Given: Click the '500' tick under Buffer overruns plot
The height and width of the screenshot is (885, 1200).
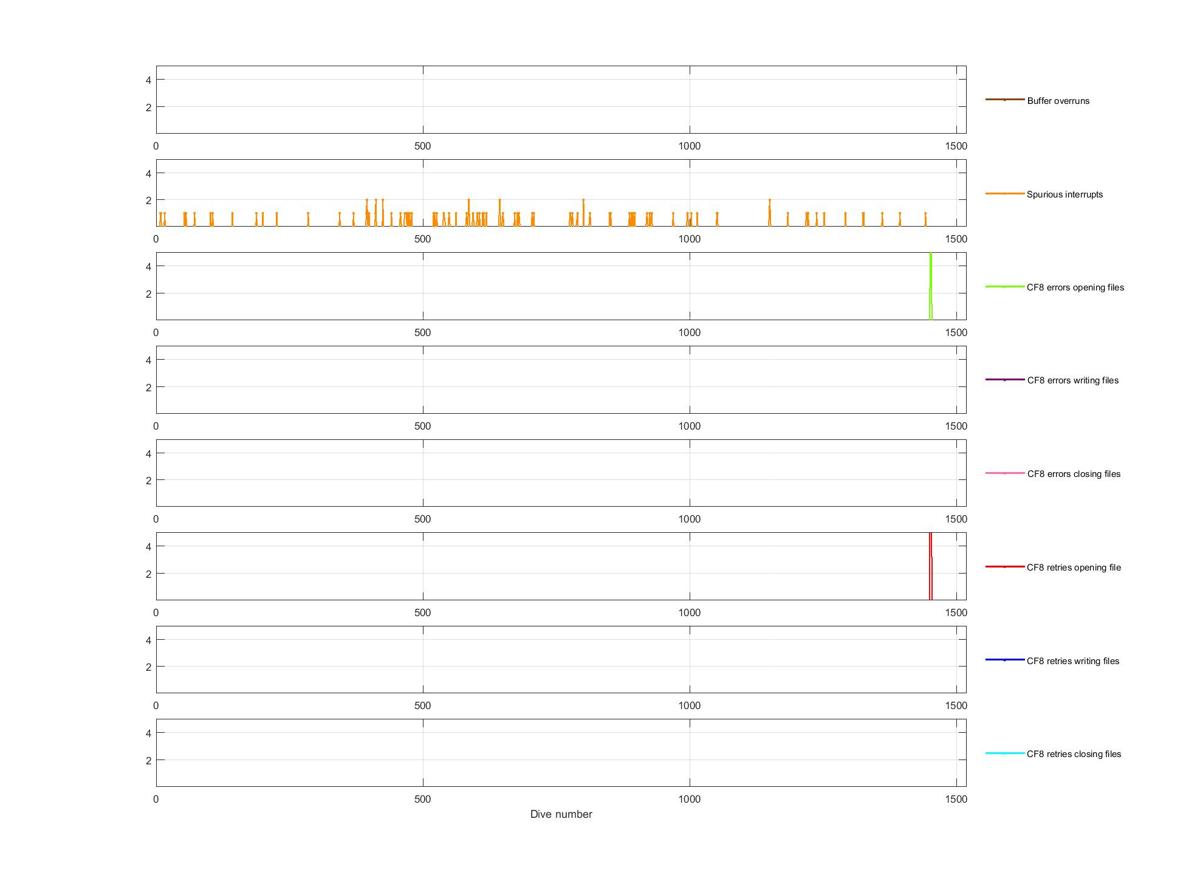Looking at the screenshot, I should 422,146.
